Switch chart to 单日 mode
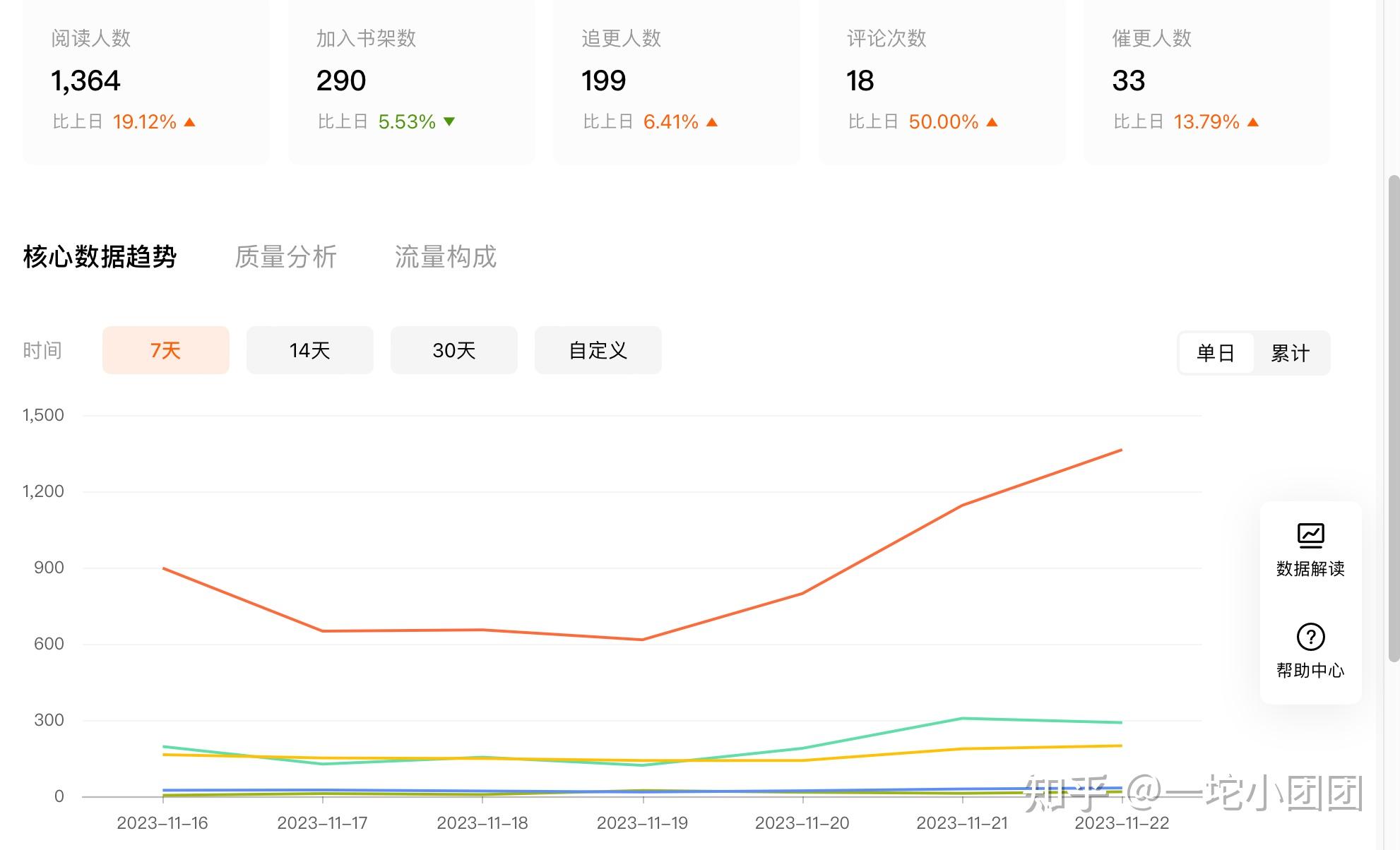This screenshot has height=850, width=1400. 1216,353
